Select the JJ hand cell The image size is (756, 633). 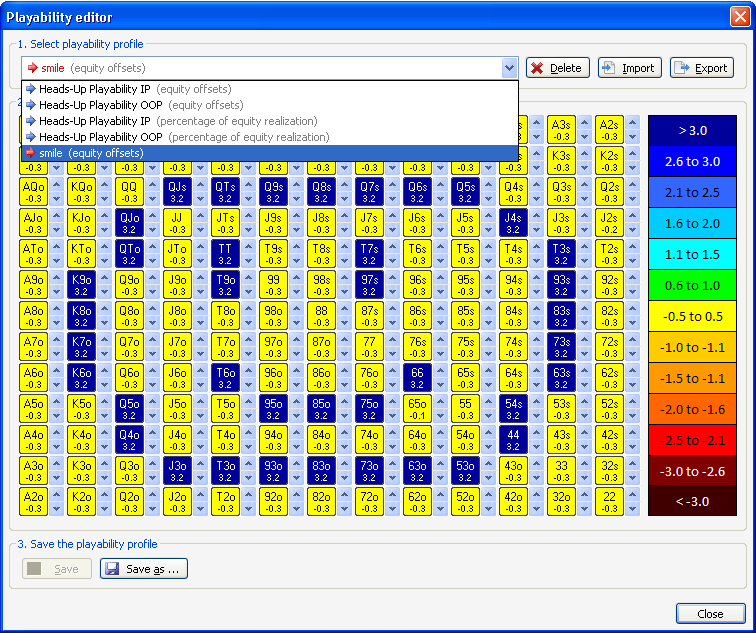coord(177,223)
